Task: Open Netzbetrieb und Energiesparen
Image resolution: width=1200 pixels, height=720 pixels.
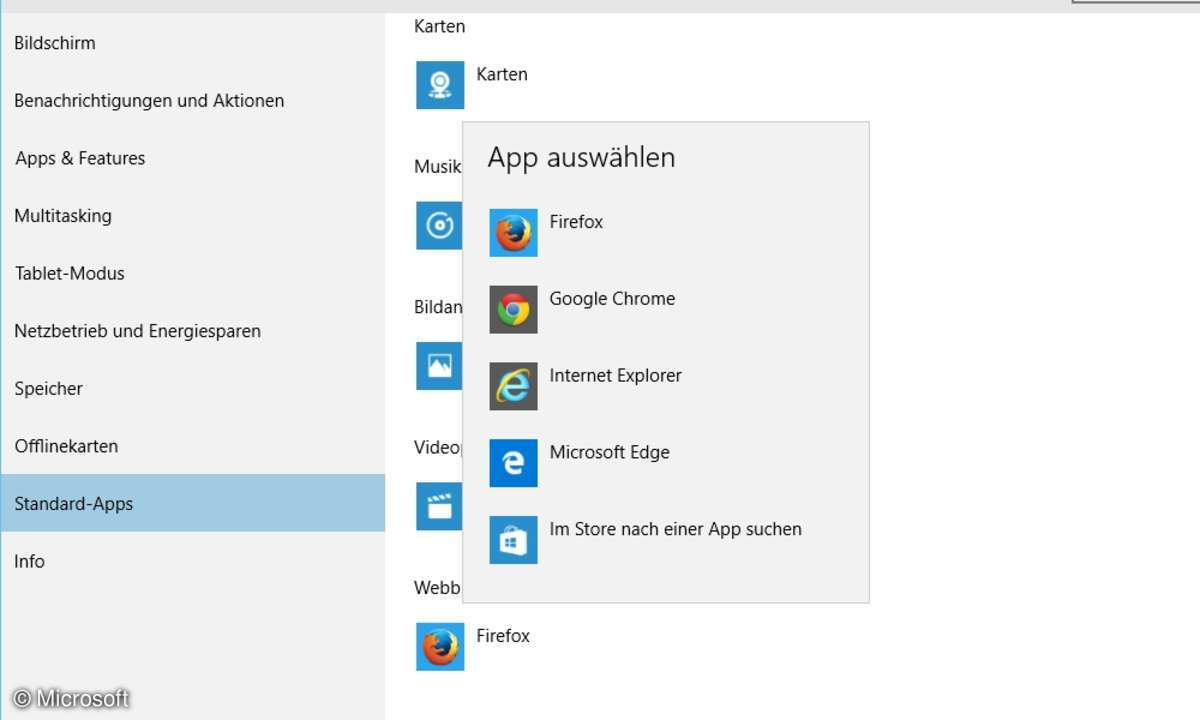Action: [193, 331]
